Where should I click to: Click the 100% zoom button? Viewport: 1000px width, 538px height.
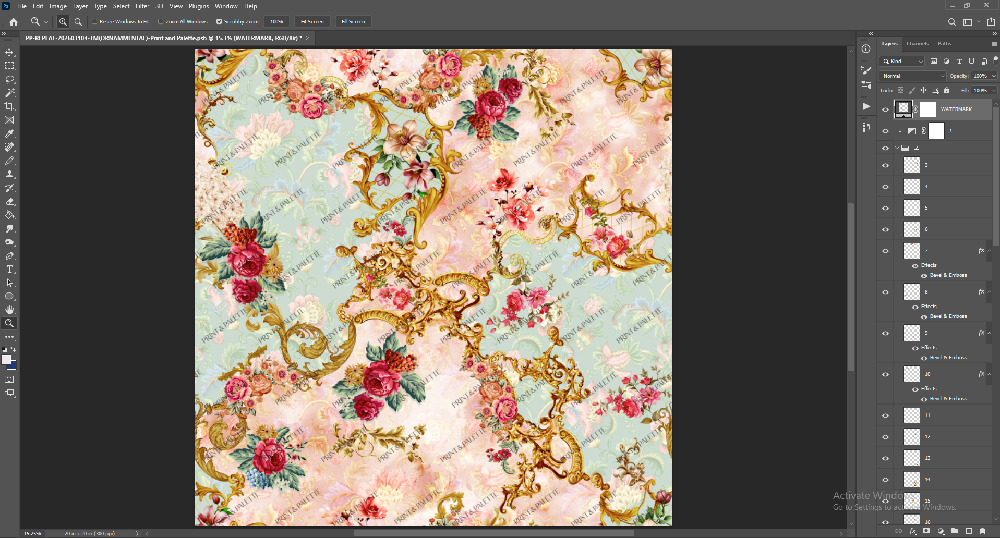(276, 22)
